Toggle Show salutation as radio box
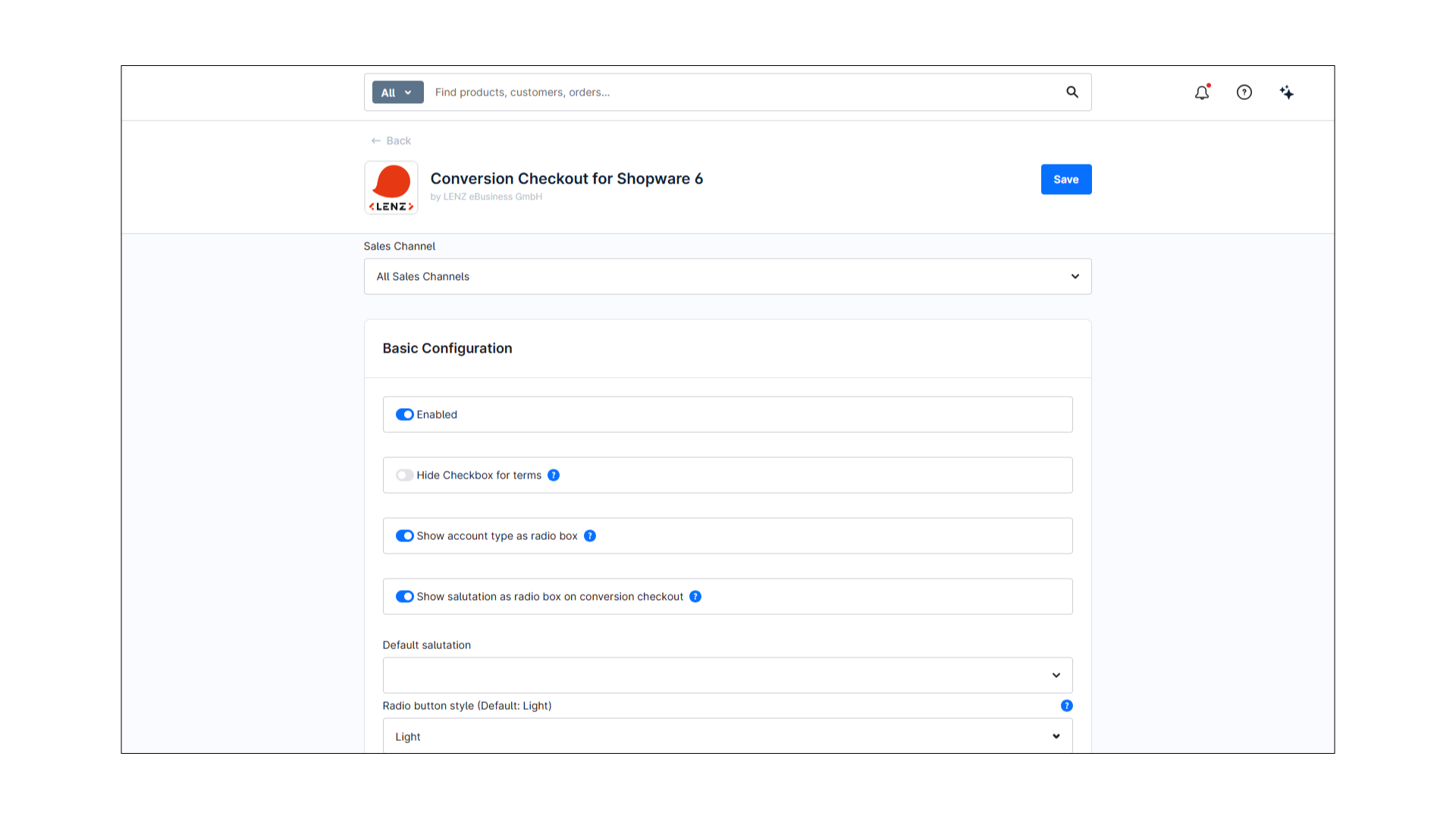The height and width of the screenshot is (819, 1456). (x=404, y=596)
